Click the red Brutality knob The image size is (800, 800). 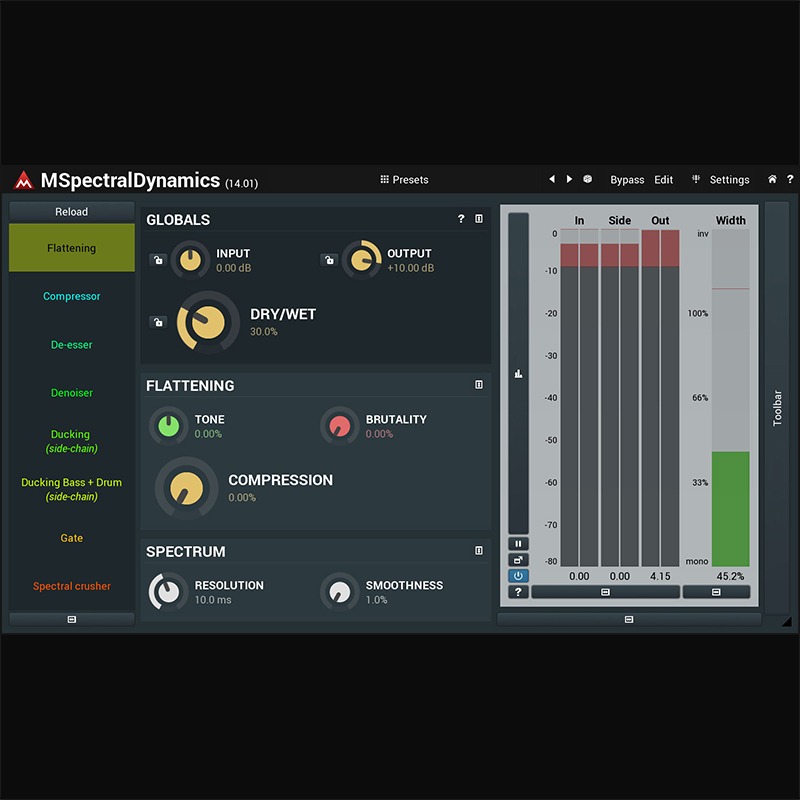tap(339, 426)
